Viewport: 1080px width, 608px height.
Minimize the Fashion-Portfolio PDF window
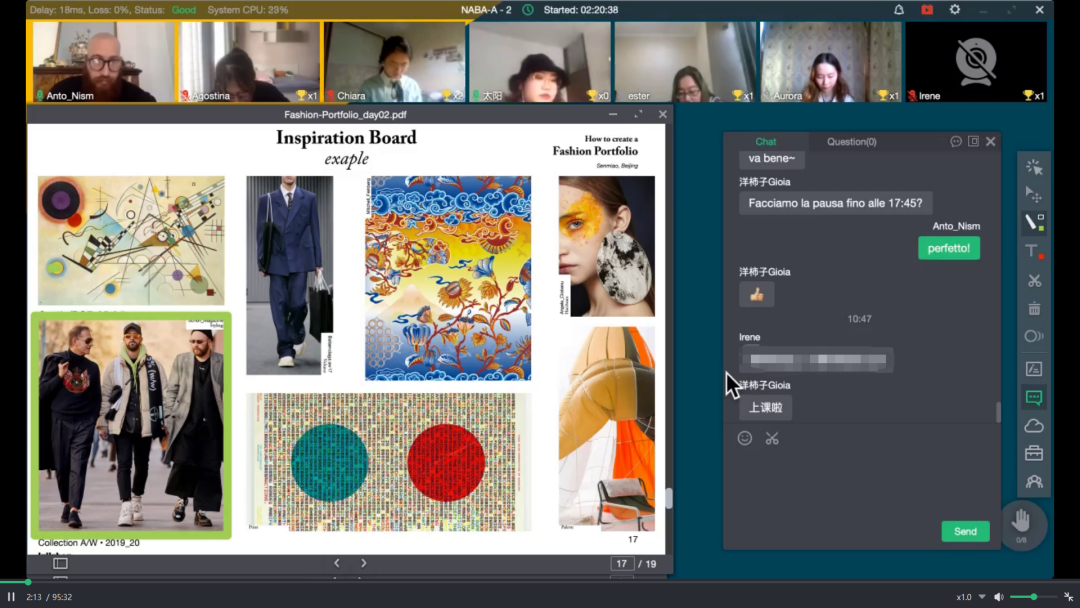pyautogui.click(x=613, y=114)
